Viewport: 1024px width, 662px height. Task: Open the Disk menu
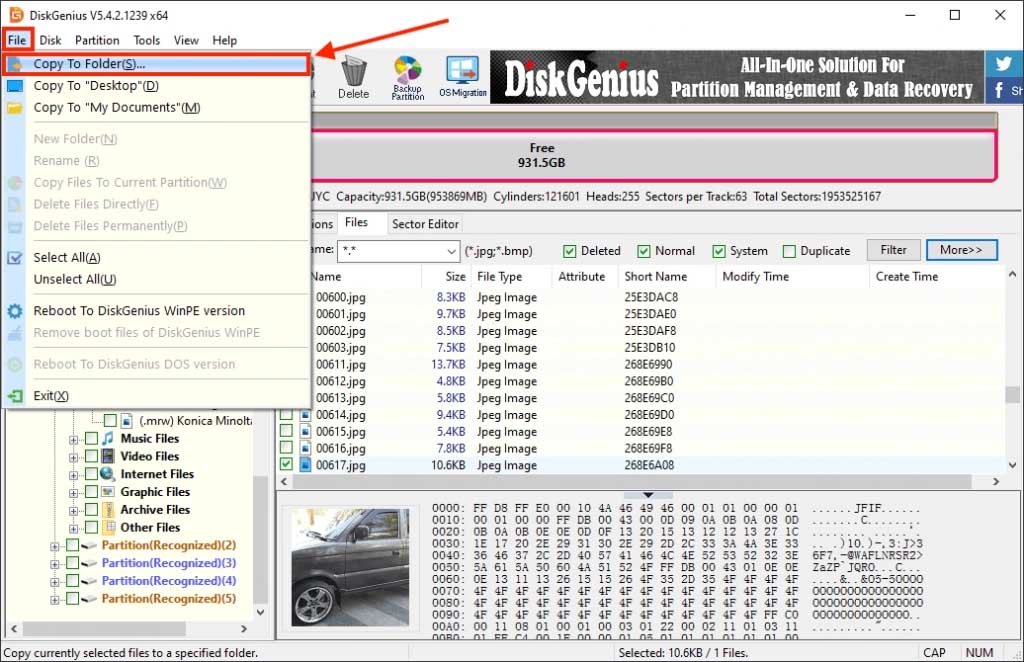click(50, 40)
